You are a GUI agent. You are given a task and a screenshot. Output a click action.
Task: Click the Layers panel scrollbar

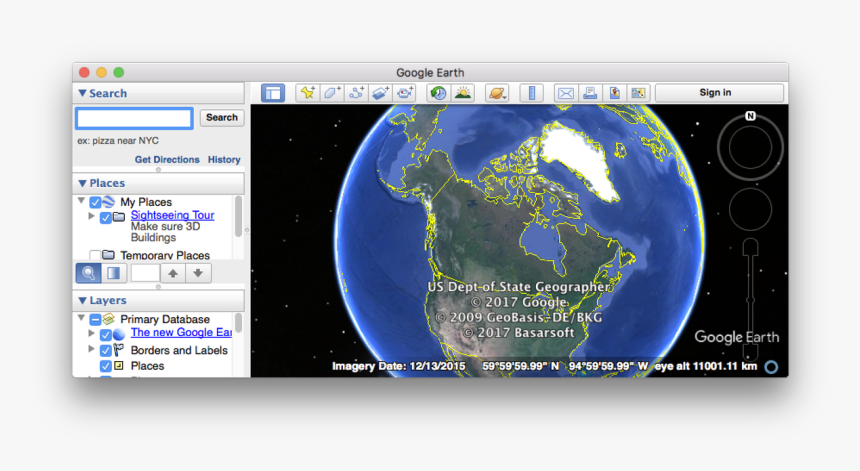239,323
